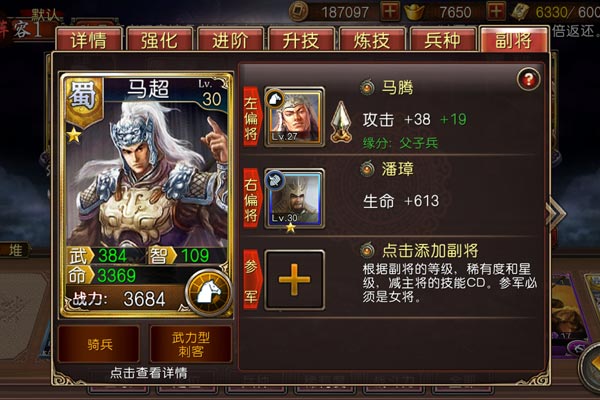Open the 强化 tab
This screenshot has height=400, width=600.
159,39
